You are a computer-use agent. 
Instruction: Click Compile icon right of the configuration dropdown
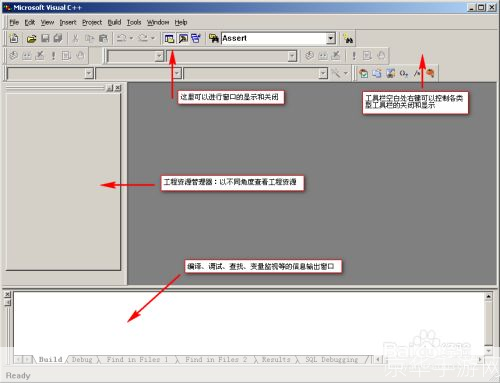coord(309,56)
